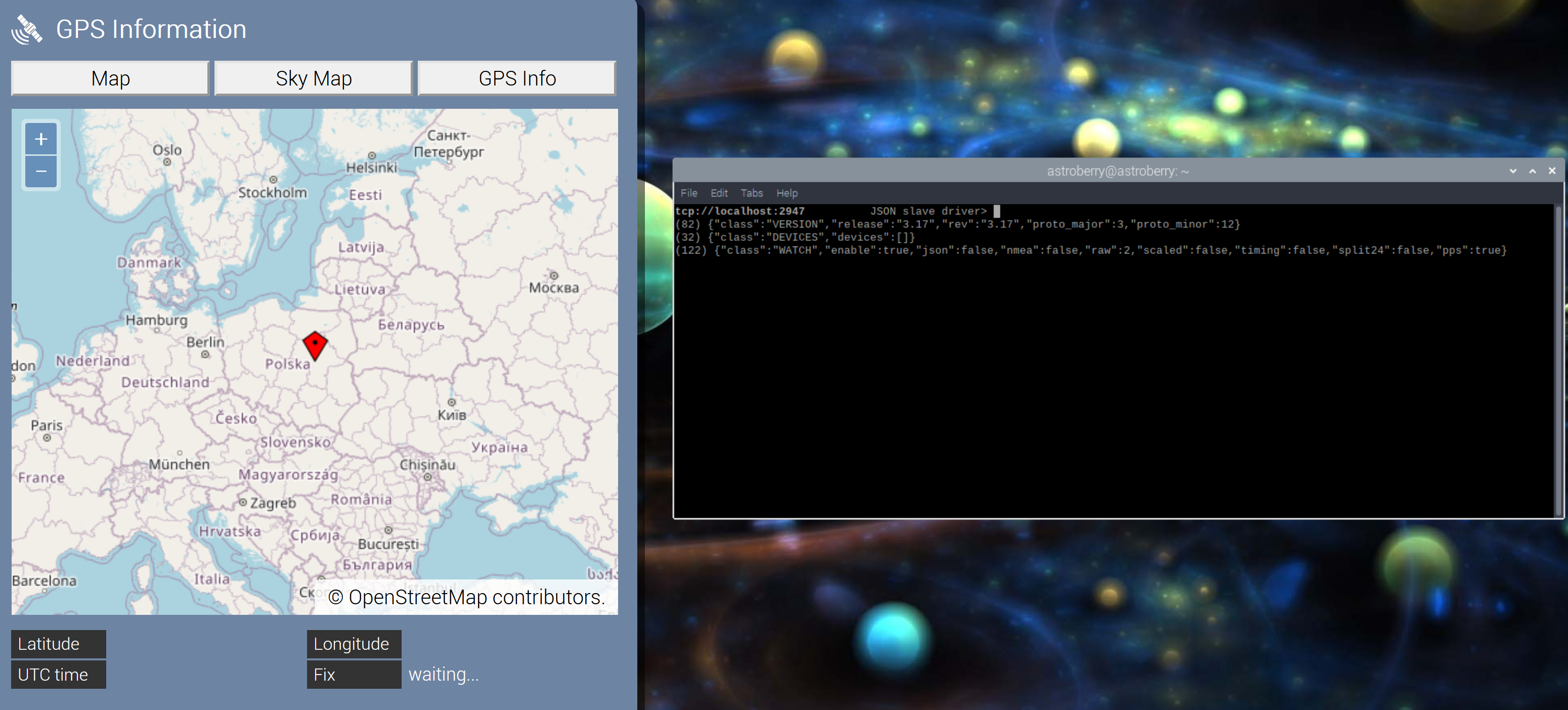Close the astroberry terminal window
Screen dimensions: 1568x710
pos(1552,171)
